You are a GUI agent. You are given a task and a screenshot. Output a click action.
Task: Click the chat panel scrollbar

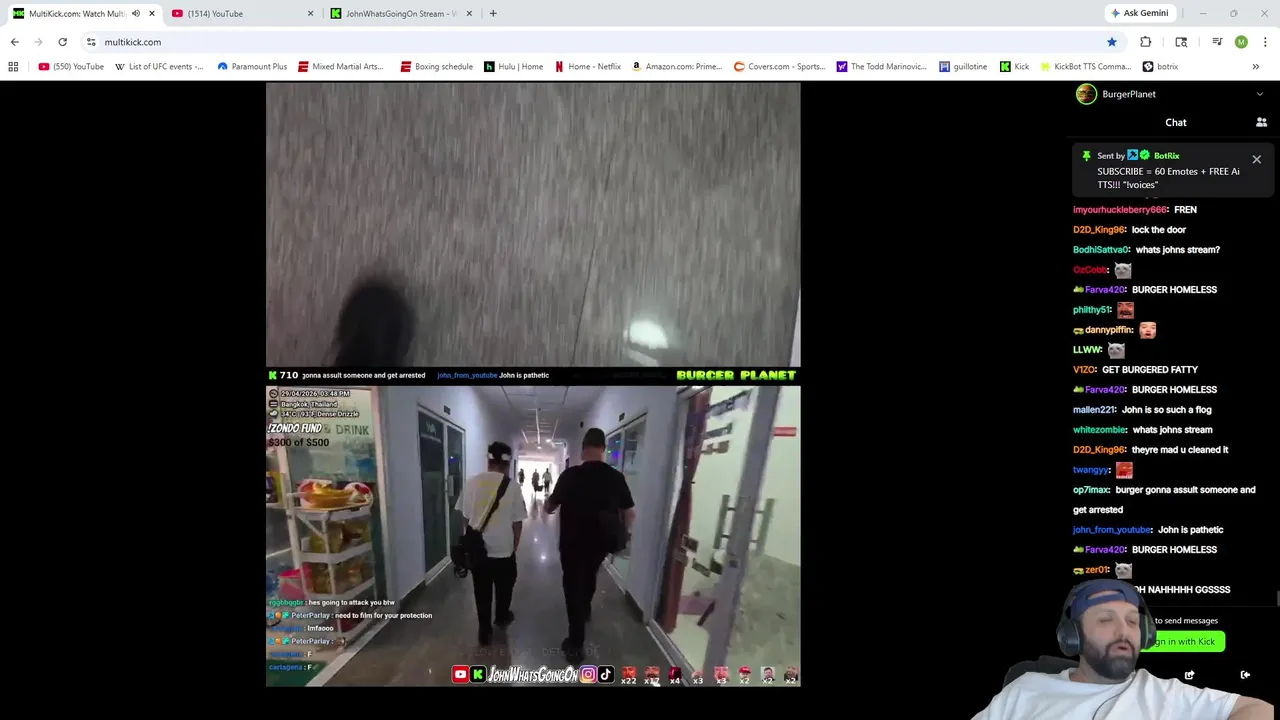(x=1277, y=598)
